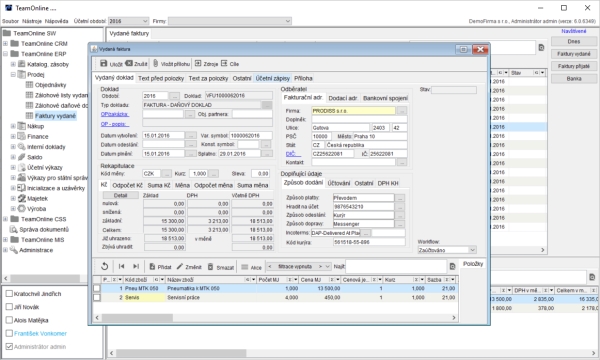Switch to the Účetní zápisy tab
The width and height of the screenshot is (600, 360).
[x=272, y=78]
